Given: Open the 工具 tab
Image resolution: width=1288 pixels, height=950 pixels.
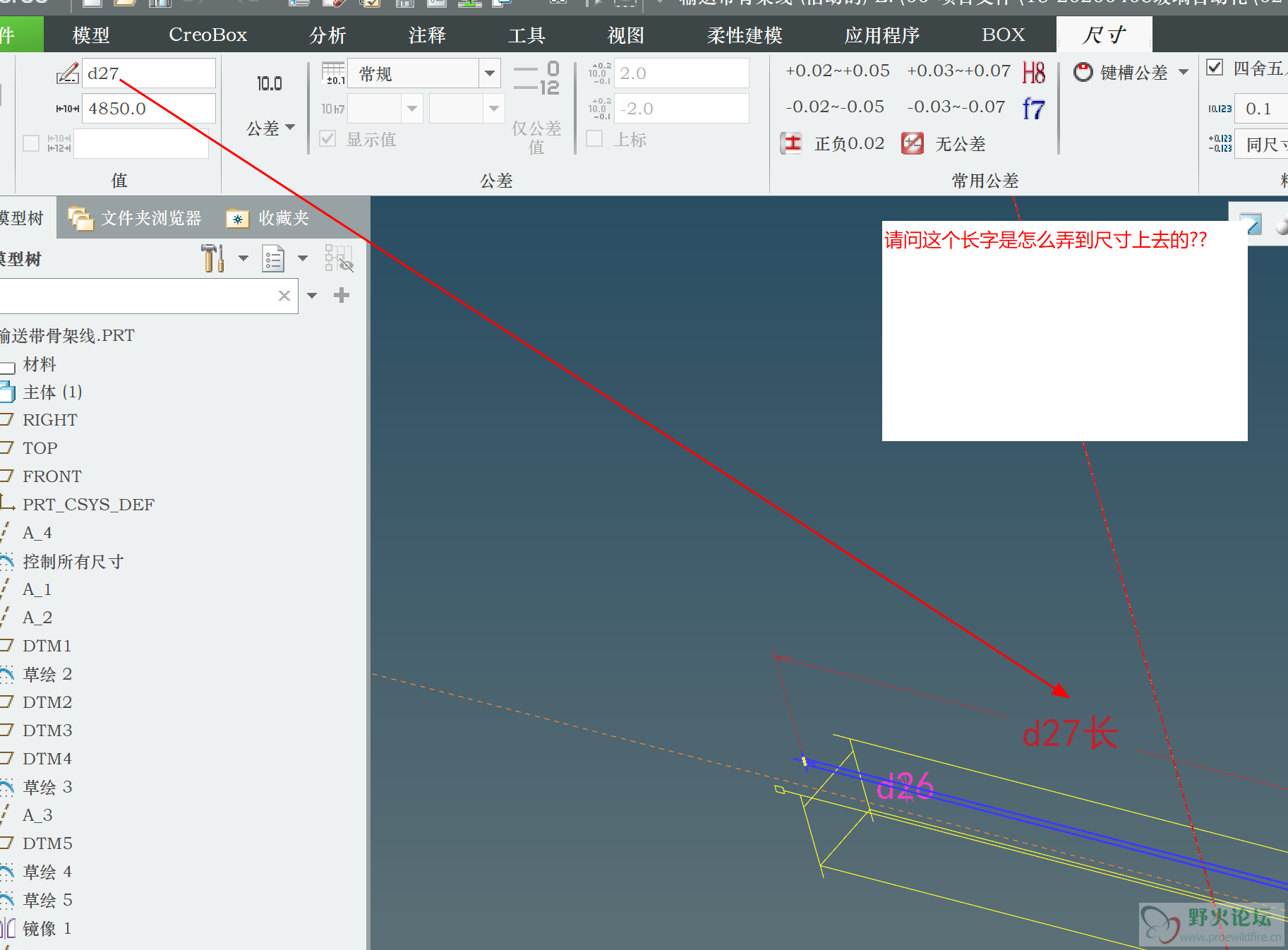Looking at the screenshot, I should click(527, 35).
